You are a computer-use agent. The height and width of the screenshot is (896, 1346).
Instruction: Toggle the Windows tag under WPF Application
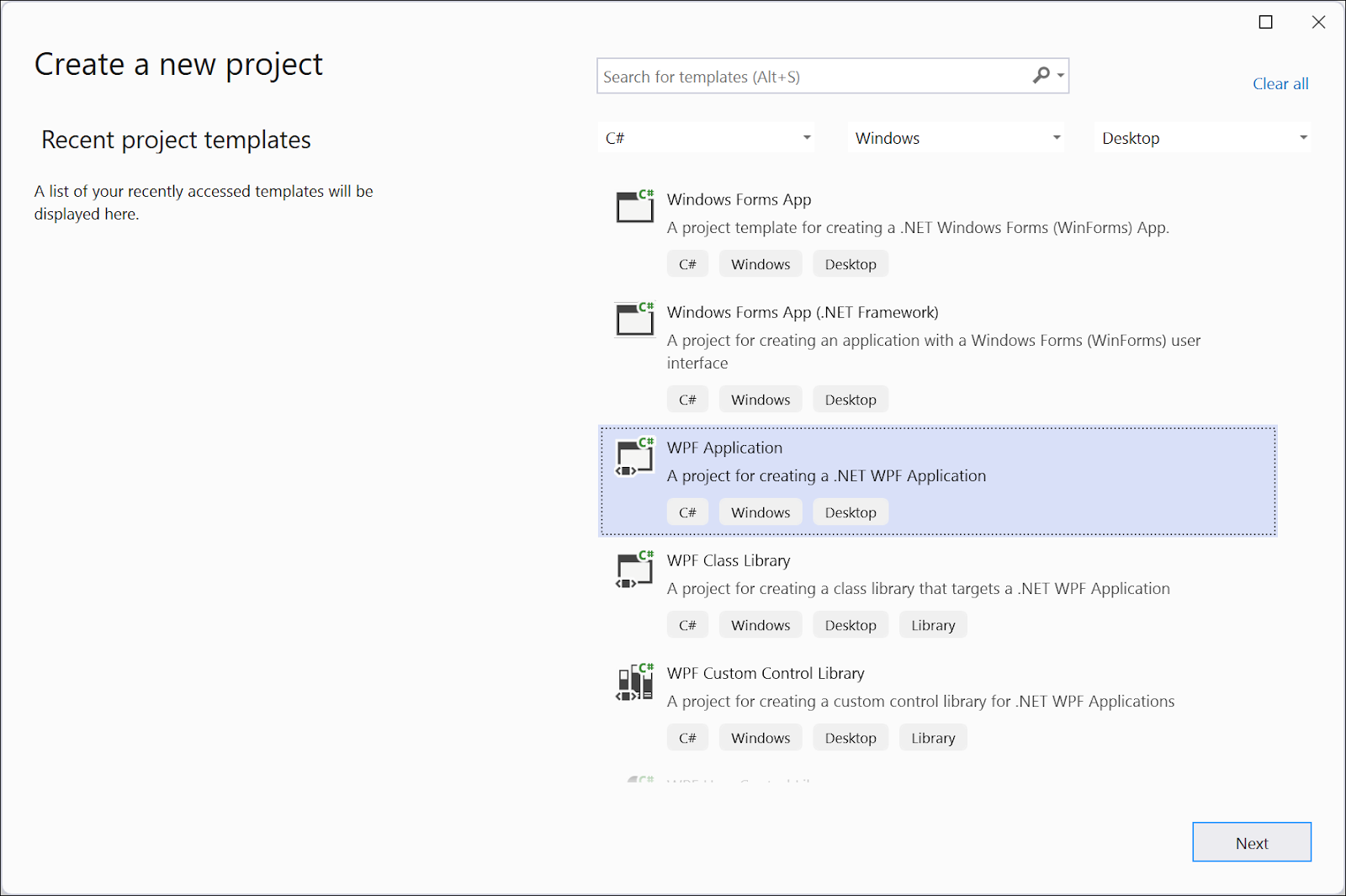point(760,512)
